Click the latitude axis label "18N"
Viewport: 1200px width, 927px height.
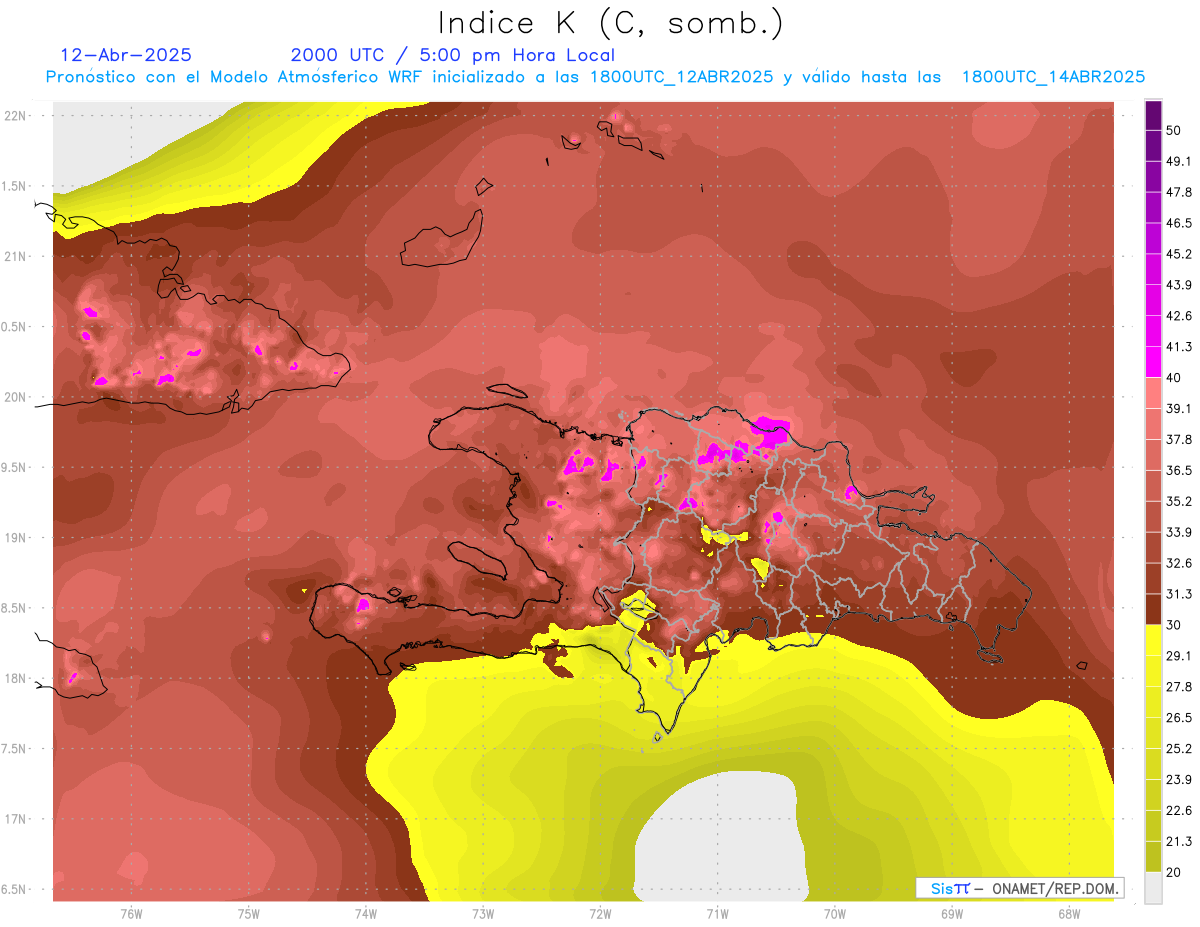[x=15, y=678]
